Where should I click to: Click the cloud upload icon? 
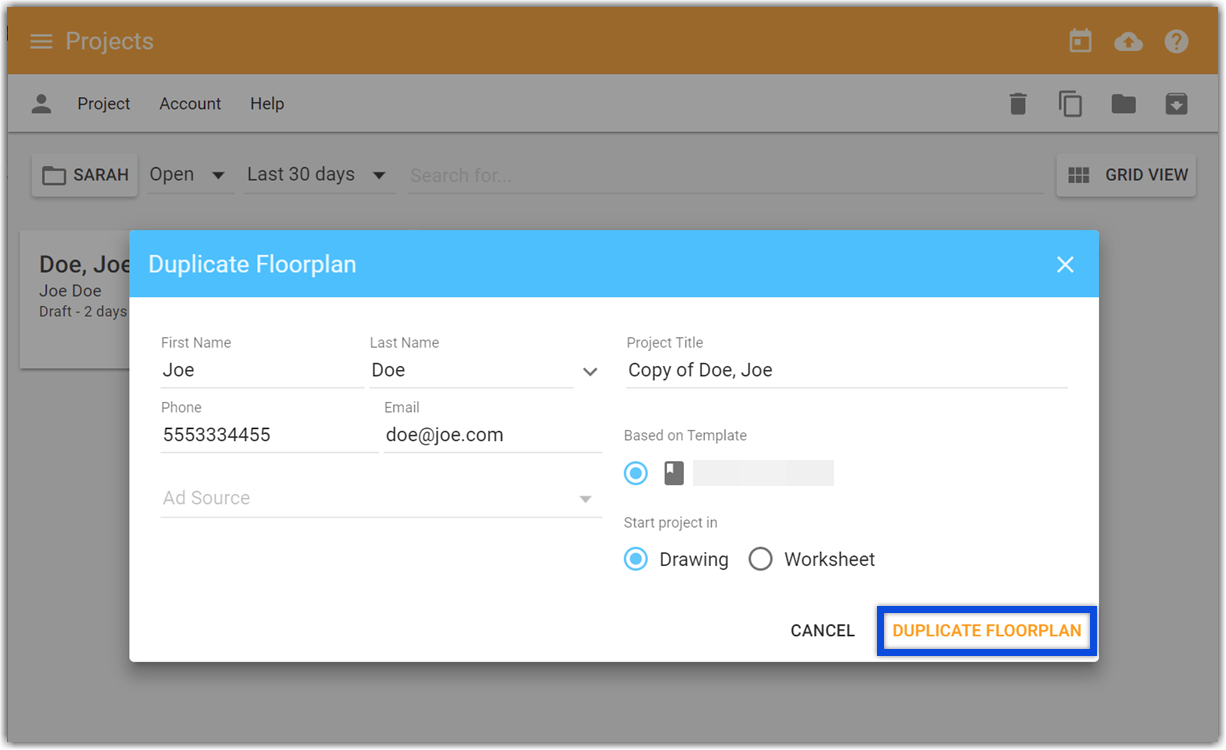click(x=1128, y=41)
